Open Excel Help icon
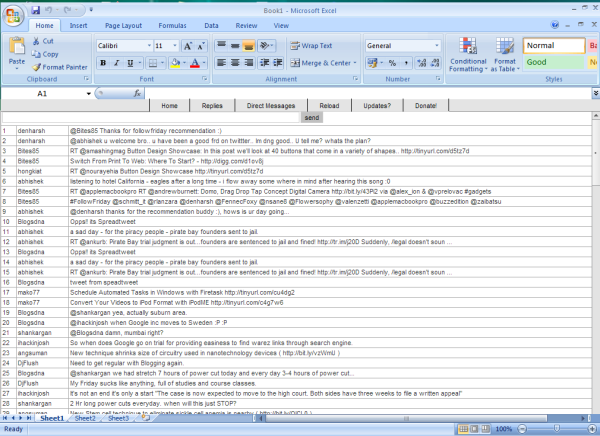The image size is (600, 436). 554,24
